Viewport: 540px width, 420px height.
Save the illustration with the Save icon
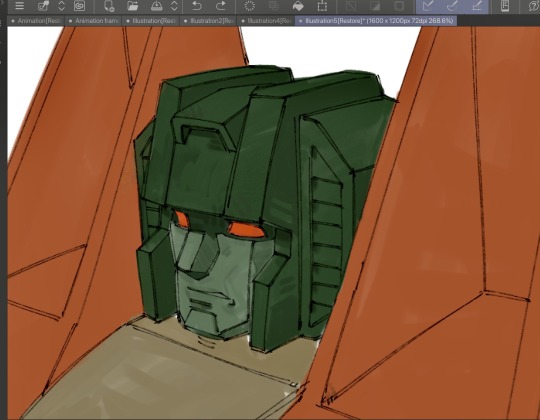click(x=156, y=6)
